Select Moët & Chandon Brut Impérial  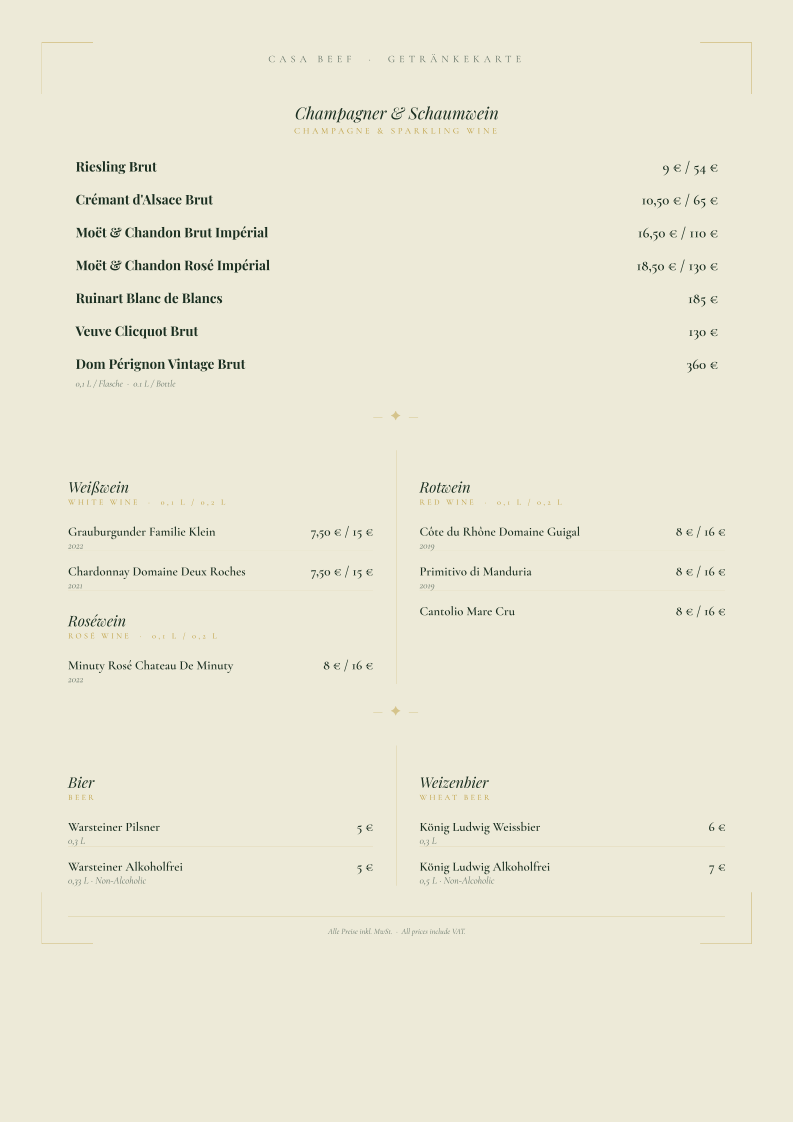(x=396, y=233)
